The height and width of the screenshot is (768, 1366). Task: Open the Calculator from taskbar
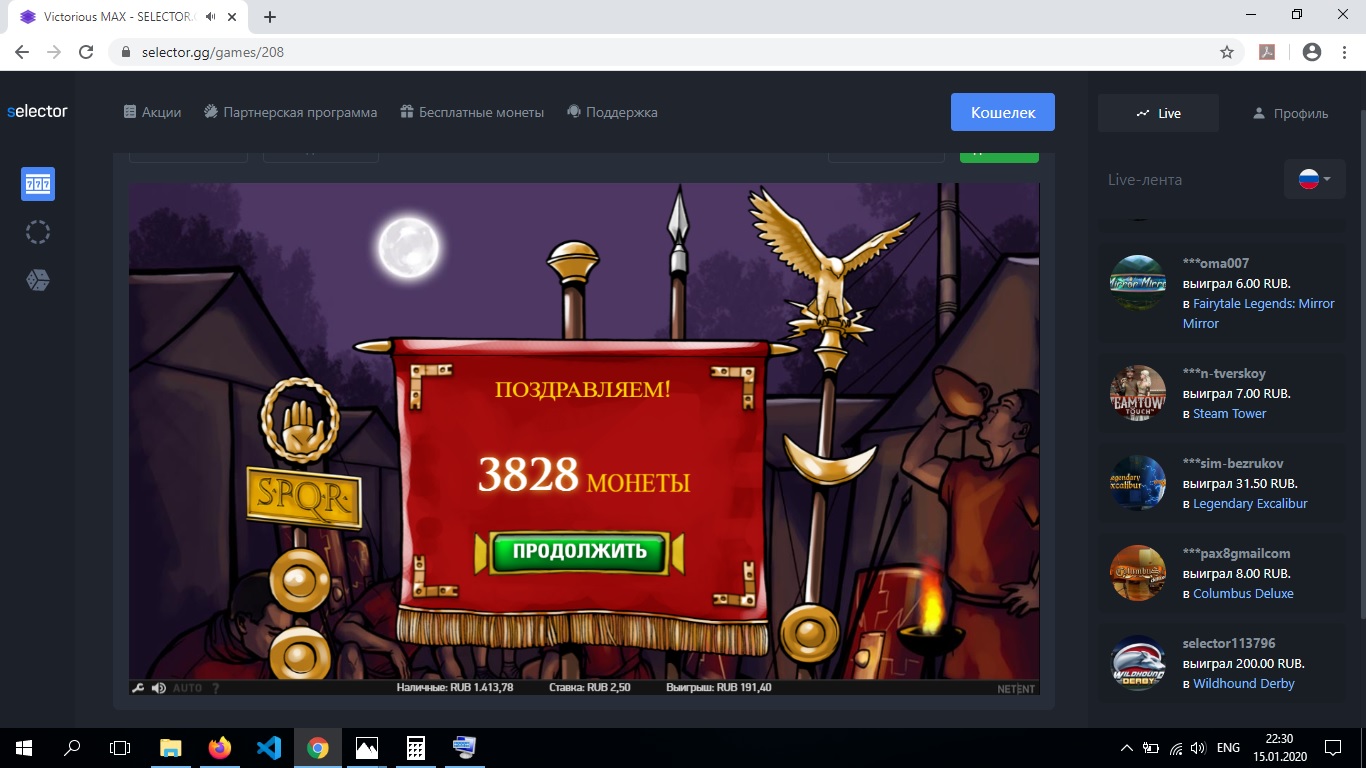[416, 747]
